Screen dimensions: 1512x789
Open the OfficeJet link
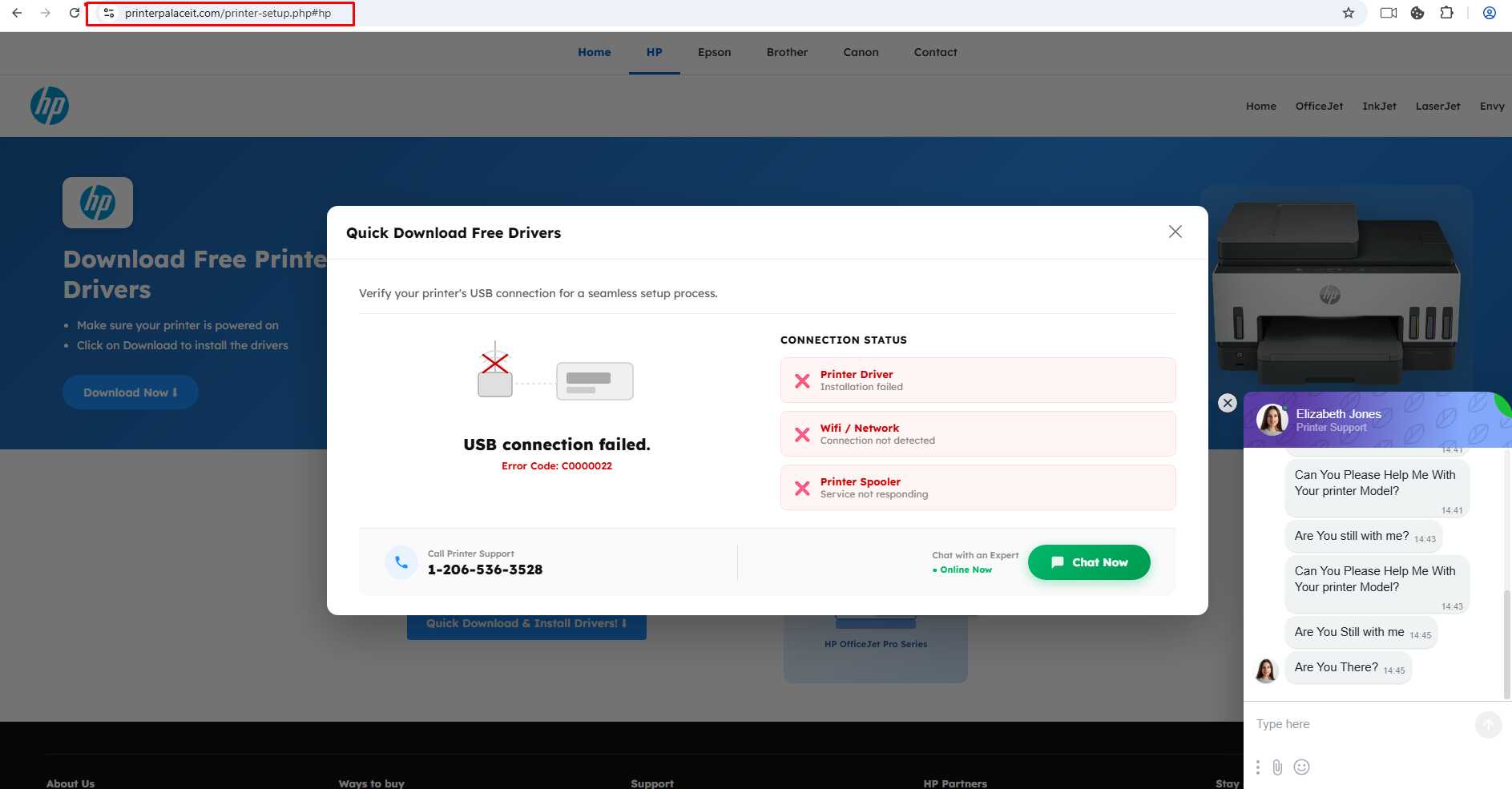[1319, 106]
